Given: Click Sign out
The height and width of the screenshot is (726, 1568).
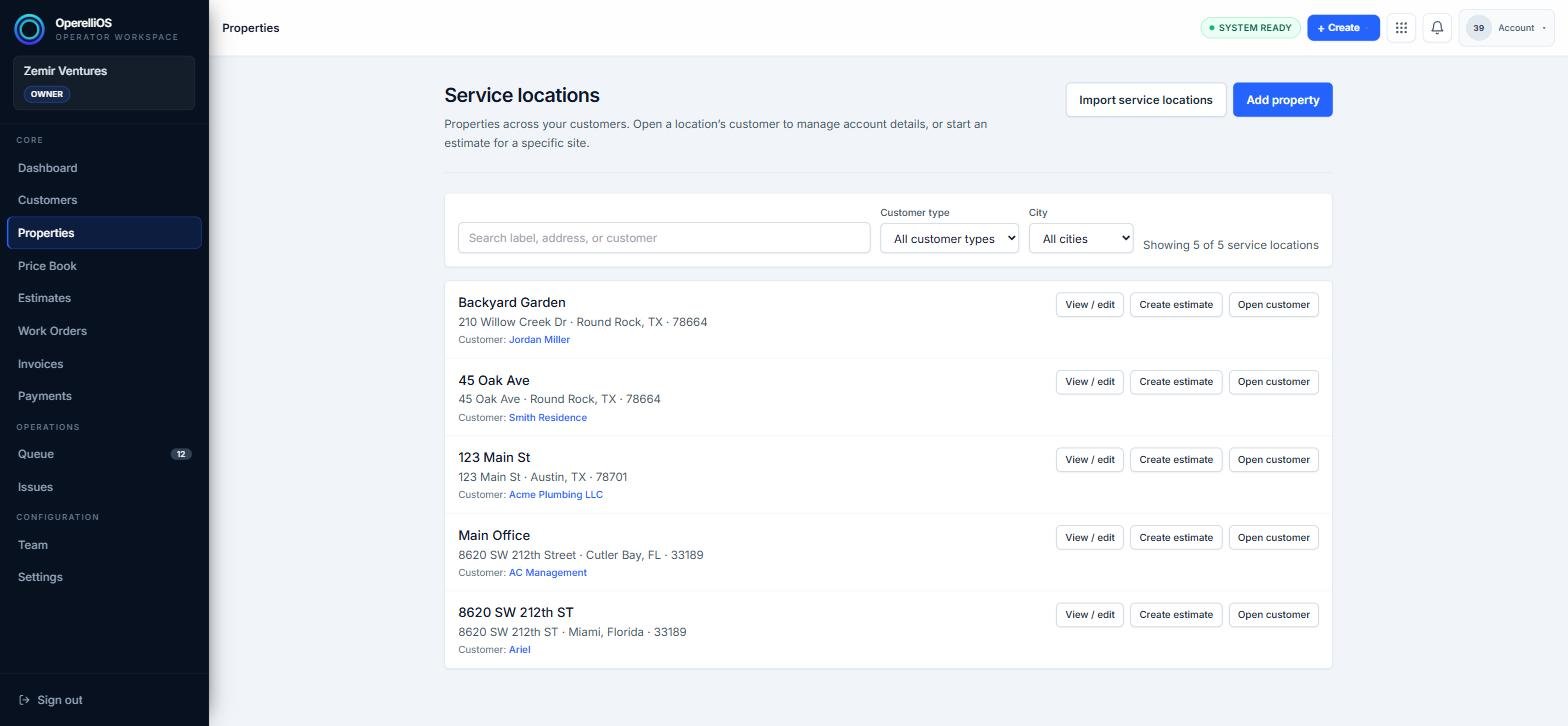Looking at the screenshot, I should [x=51, y=700].
